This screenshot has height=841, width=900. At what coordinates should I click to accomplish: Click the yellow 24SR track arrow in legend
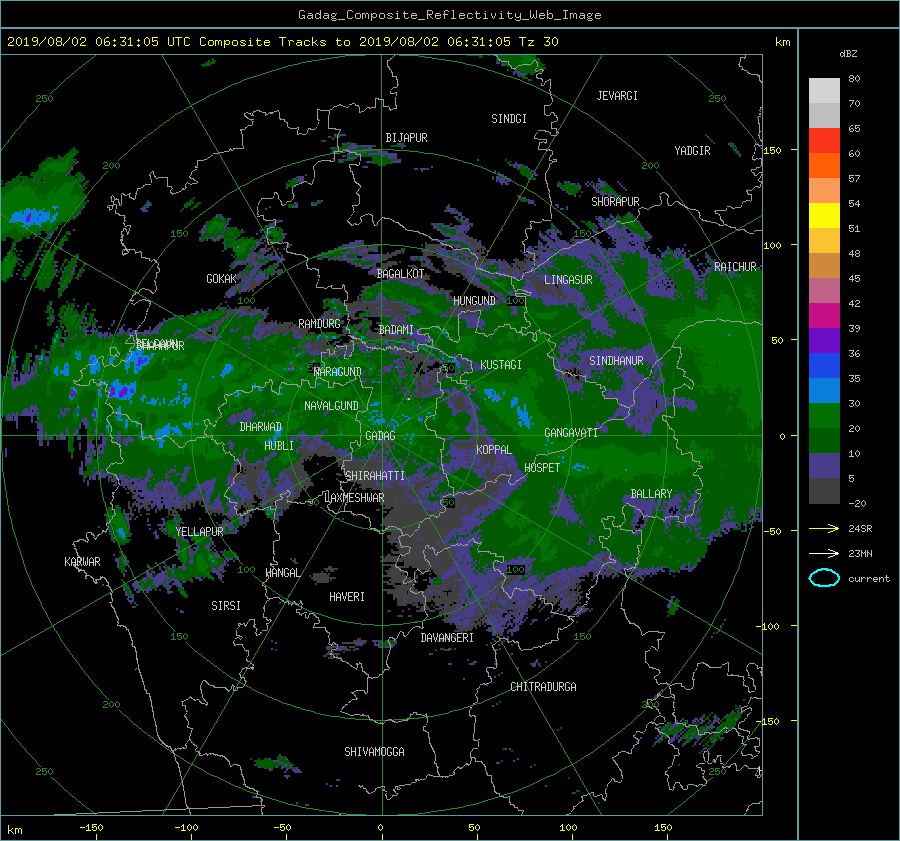click(x=824, y=529)
